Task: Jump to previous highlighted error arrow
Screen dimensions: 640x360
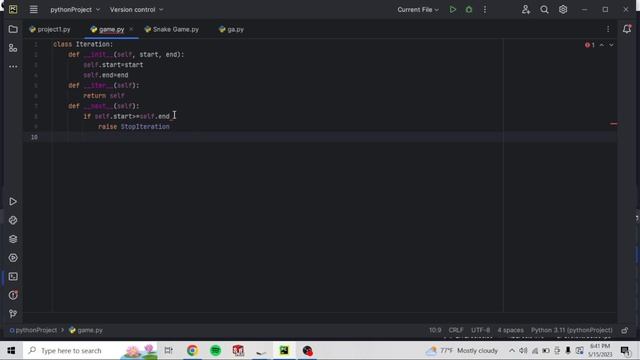Action: [x=602, y=45]
